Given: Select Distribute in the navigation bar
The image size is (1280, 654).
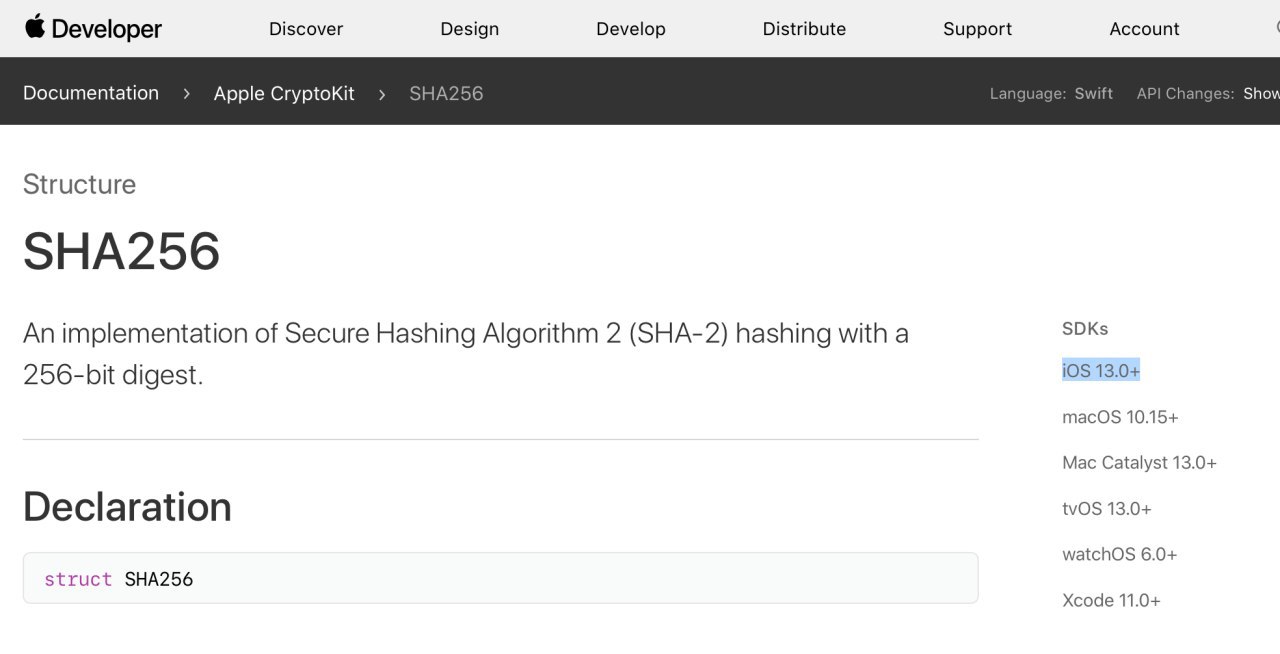Looking at the screenshot, I should coord(804,29).
